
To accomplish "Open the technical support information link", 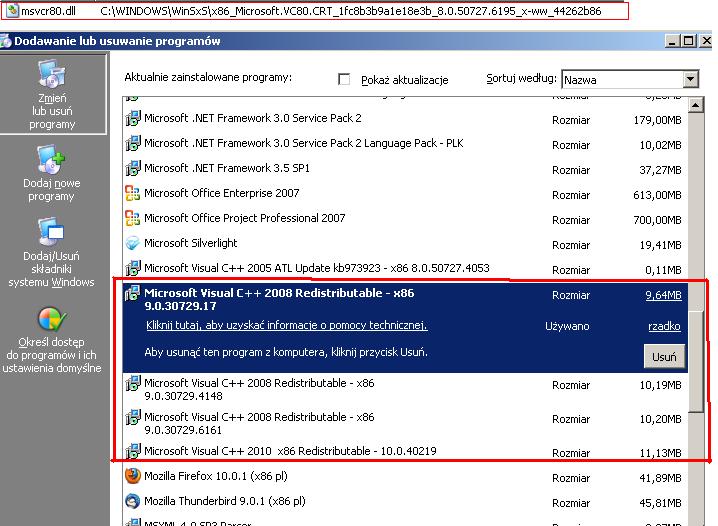I will point(287,325).
